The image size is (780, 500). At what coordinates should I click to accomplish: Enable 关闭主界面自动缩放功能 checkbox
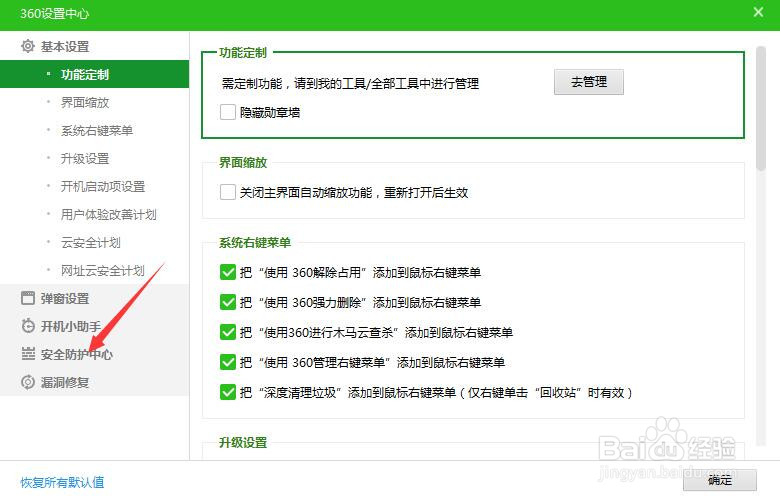pos(228,192)
